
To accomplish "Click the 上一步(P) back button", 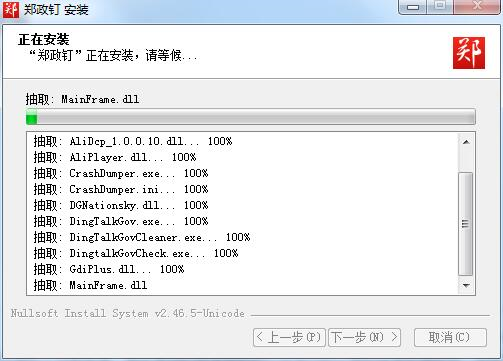I will pyautogui.click(x=289, y=337).
